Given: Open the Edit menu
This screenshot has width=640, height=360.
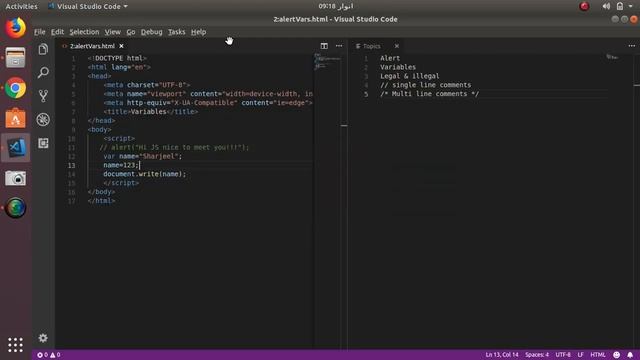Looking at the screenshot, I should (x=57, y=32).
